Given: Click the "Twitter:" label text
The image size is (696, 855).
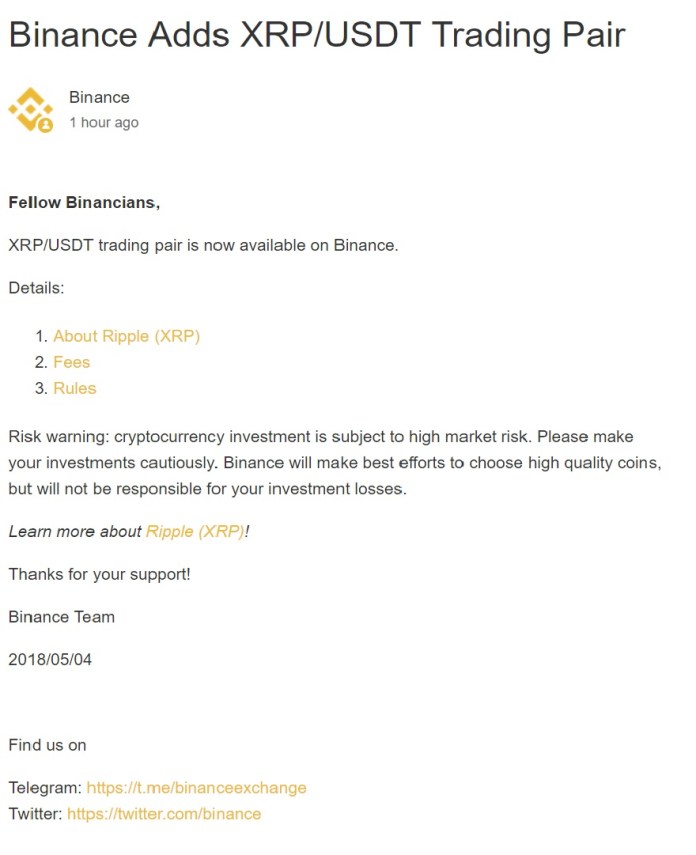Looking at the screenshot, I should click(35, 814).
